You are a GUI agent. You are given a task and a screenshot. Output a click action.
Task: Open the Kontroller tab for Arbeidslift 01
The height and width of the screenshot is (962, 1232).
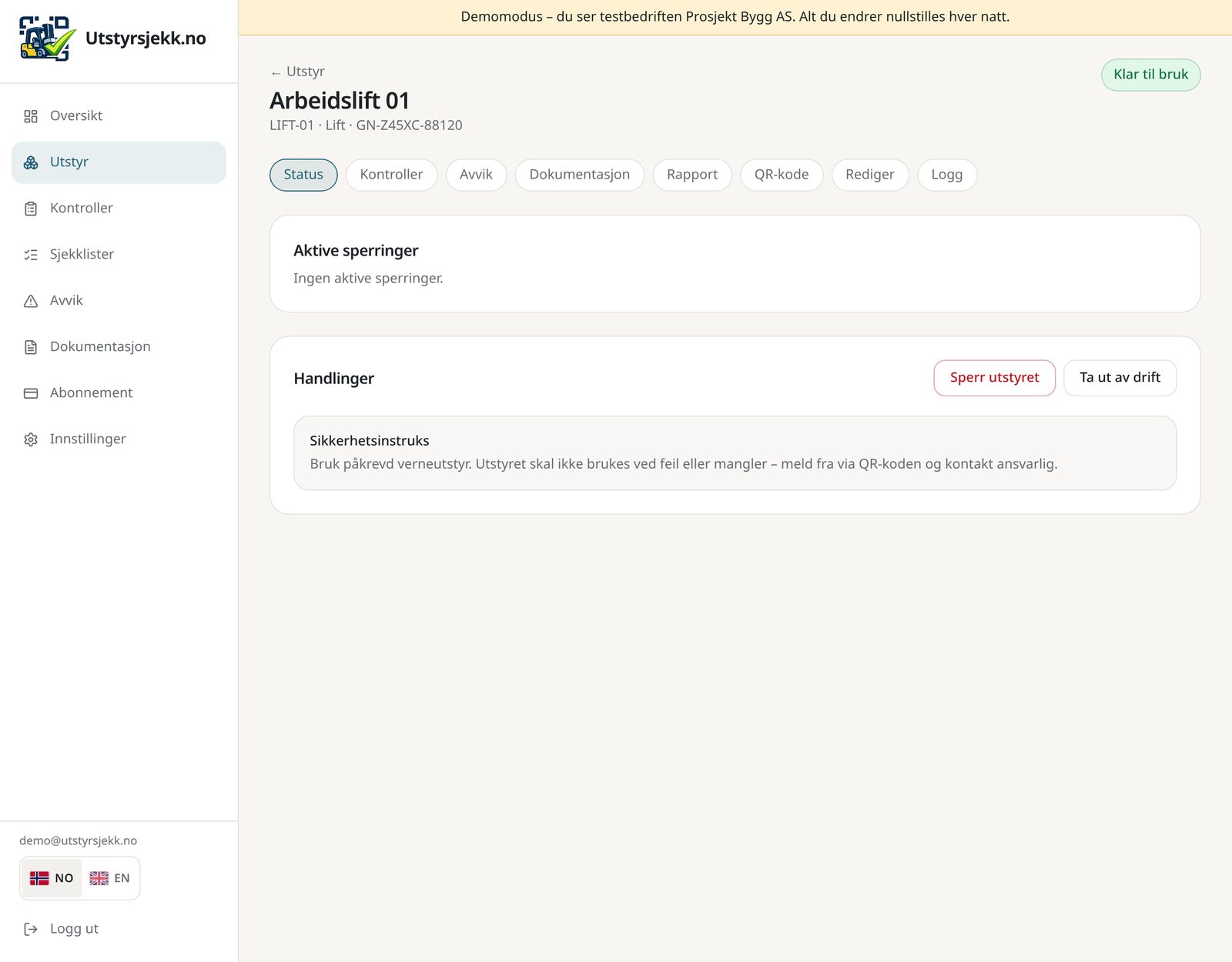[x=391, y=175]
